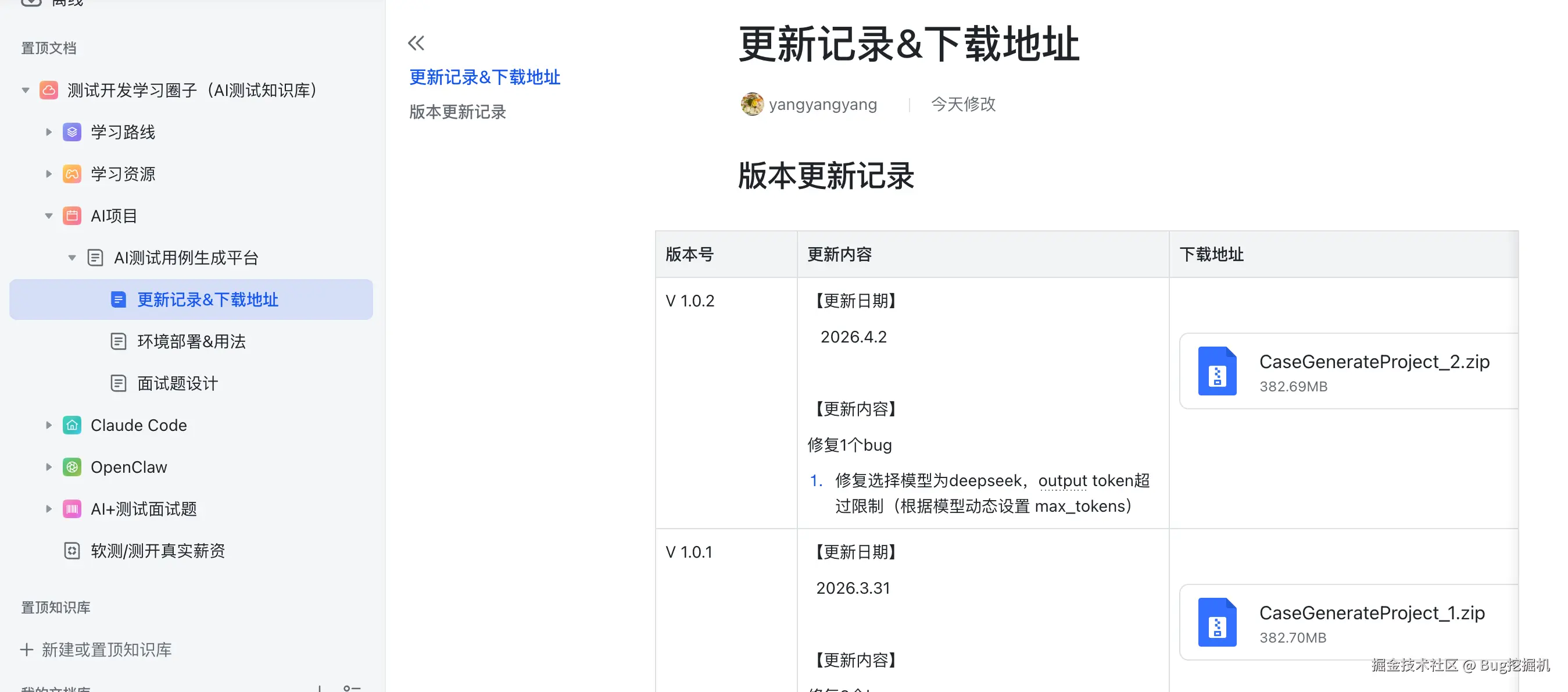Expand the AI+测试面试题 node

49,509
